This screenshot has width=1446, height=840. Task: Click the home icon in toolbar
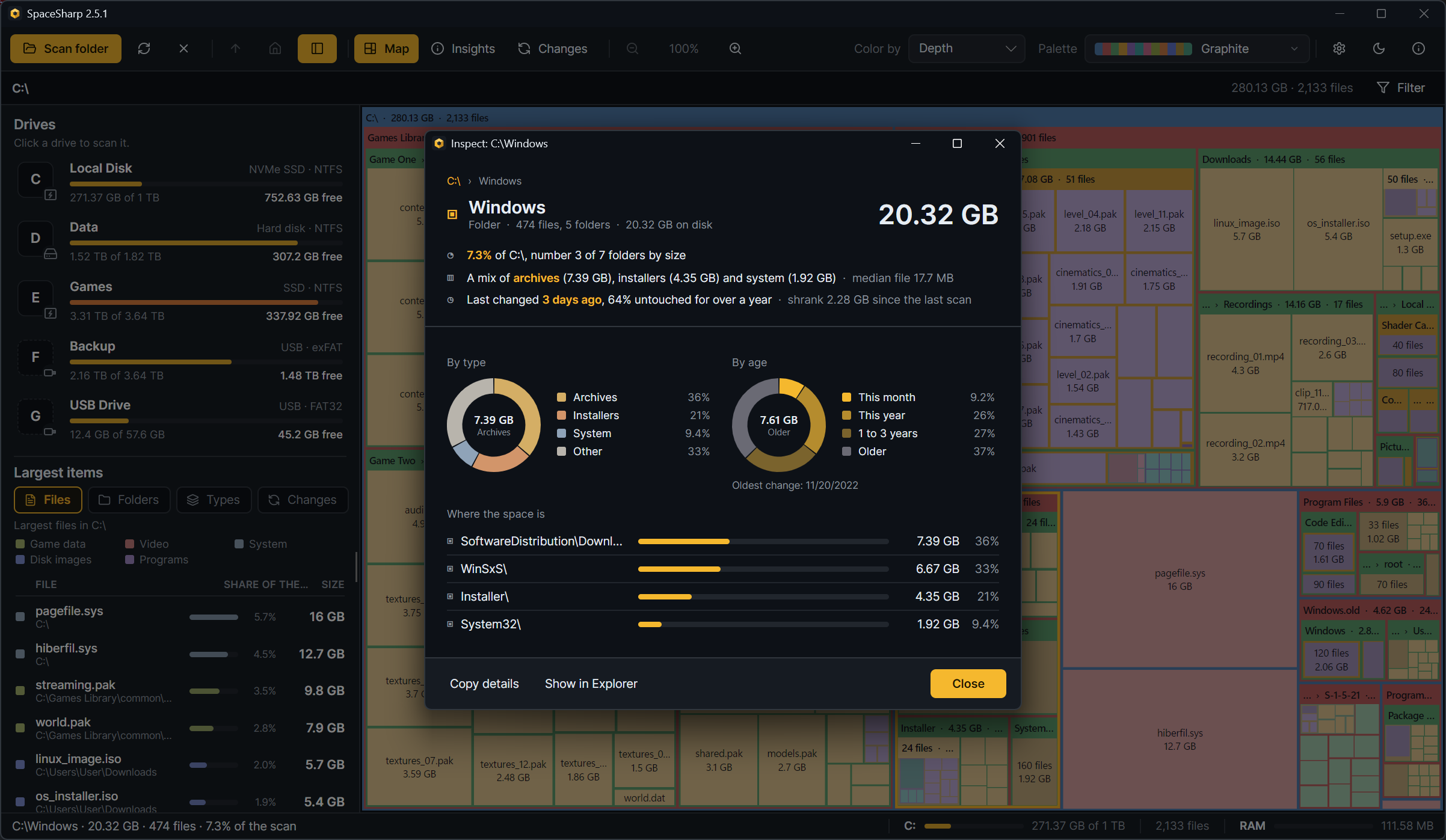tap(275, 49)
